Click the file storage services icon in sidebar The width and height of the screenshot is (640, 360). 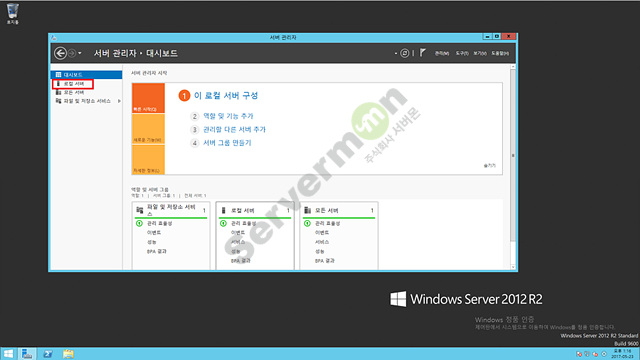[58, 101]
